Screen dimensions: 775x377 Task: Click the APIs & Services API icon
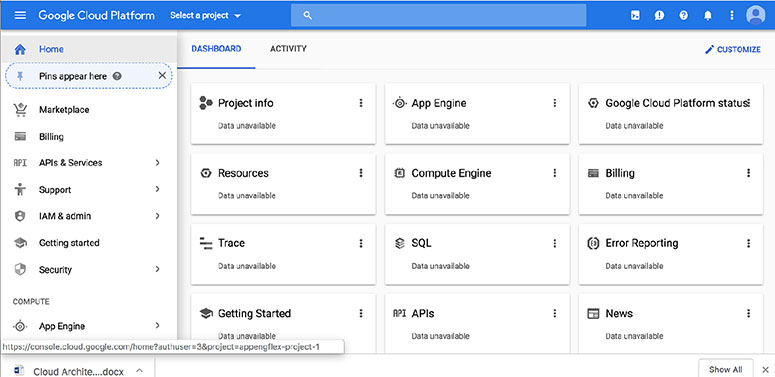[20, 163]
